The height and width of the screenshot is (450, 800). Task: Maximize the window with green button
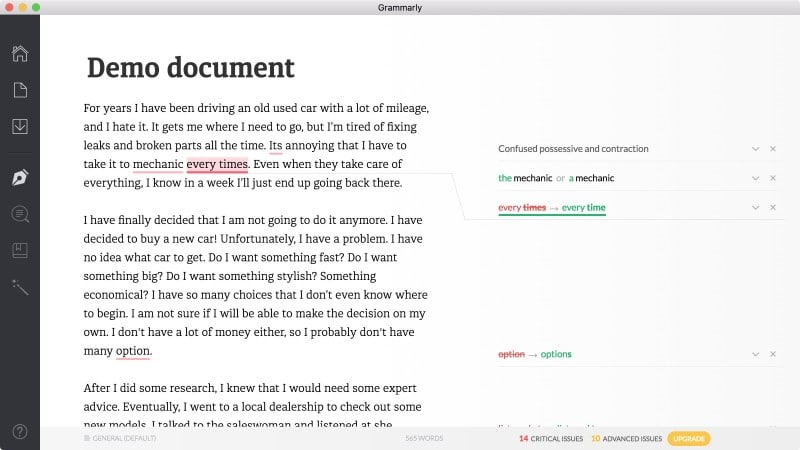click(36, 7)
